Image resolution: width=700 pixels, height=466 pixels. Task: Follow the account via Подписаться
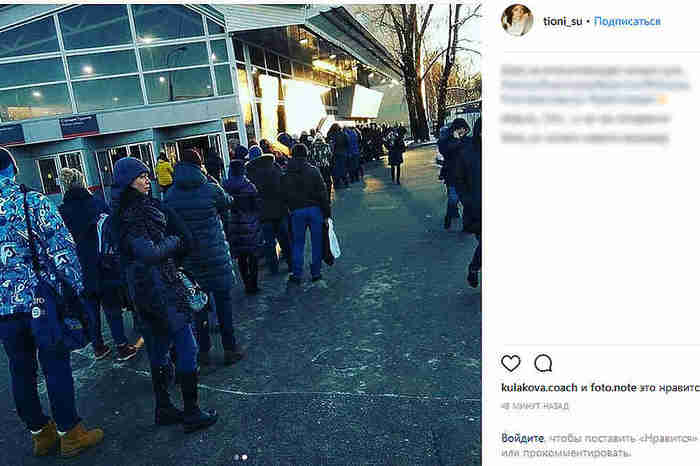point(627,21)
